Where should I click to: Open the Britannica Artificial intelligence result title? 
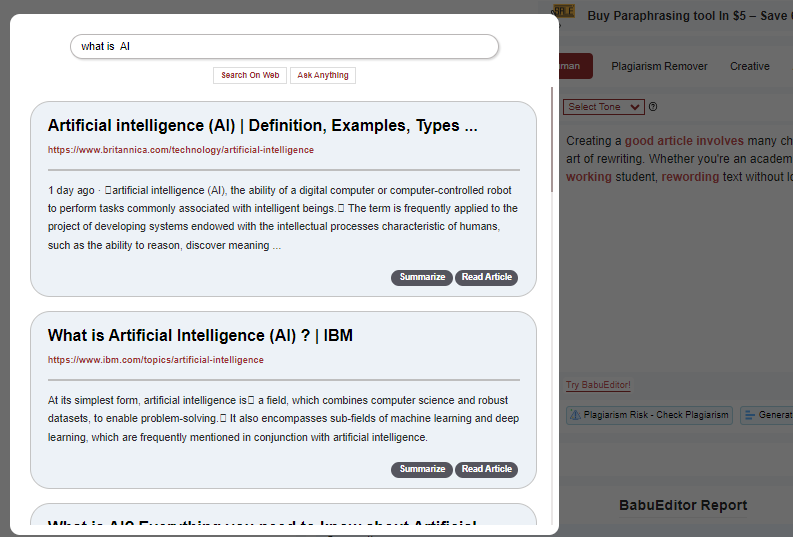(262, 125)
